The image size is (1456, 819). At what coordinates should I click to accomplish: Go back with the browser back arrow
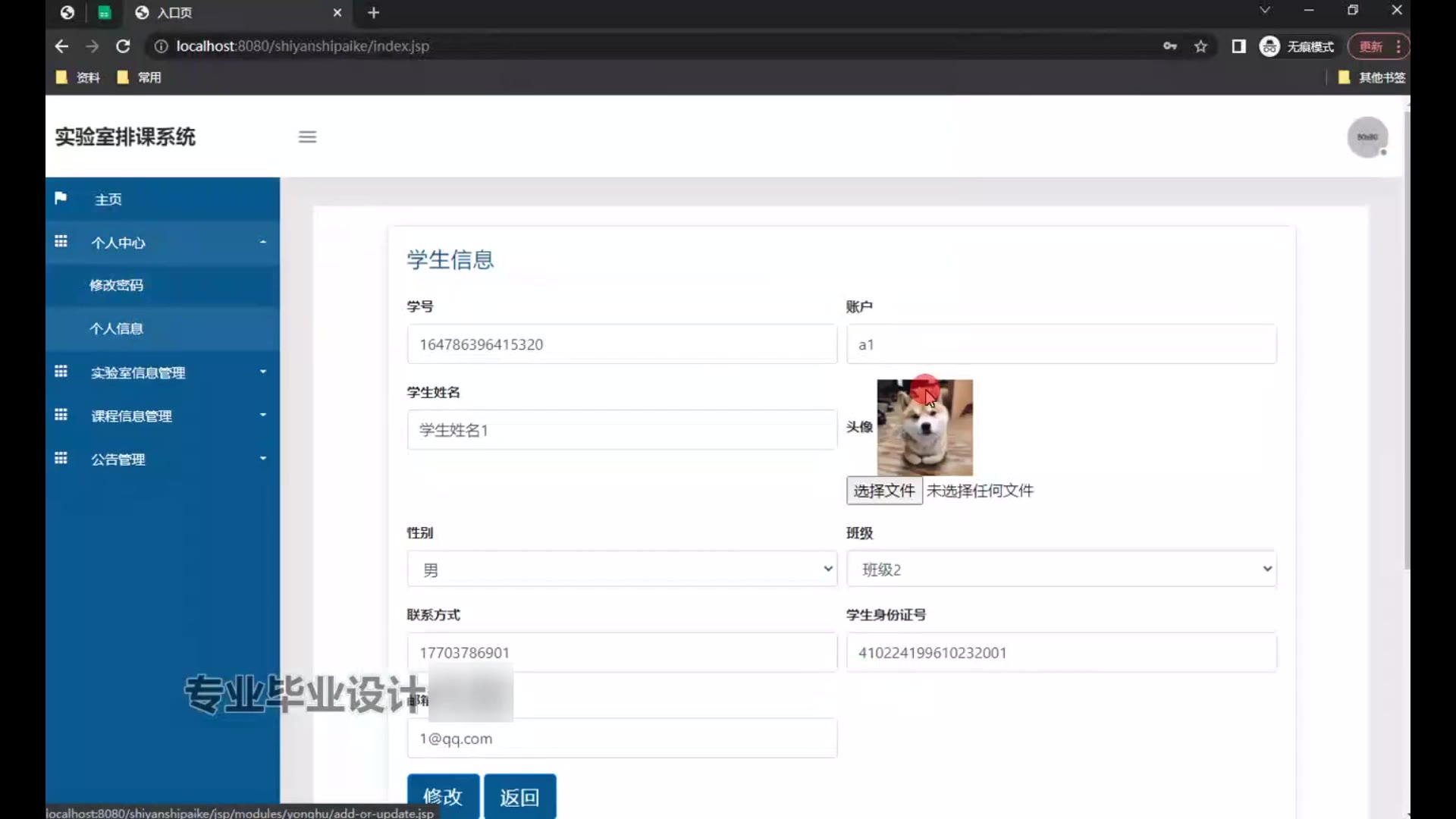tap(61, 46)
